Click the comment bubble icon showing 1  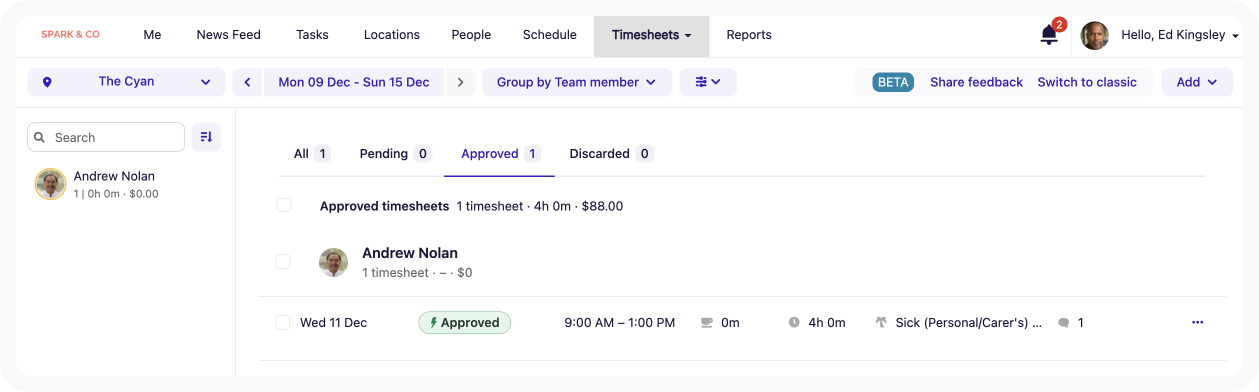[x=1064, y=323]
